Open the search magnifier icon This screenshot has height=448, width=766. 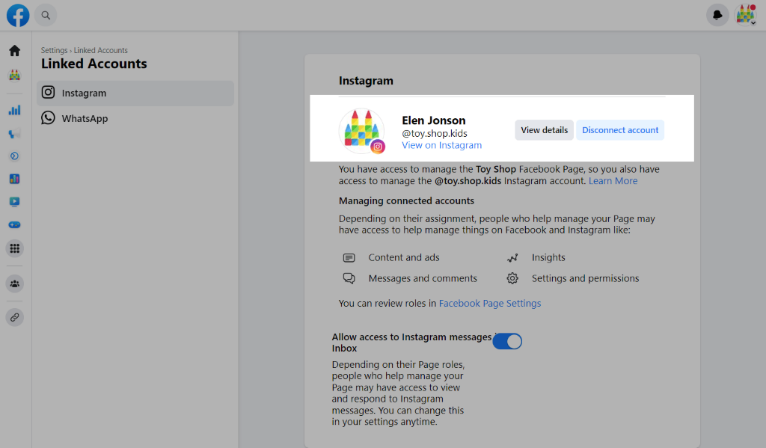(x=46, y=15)
